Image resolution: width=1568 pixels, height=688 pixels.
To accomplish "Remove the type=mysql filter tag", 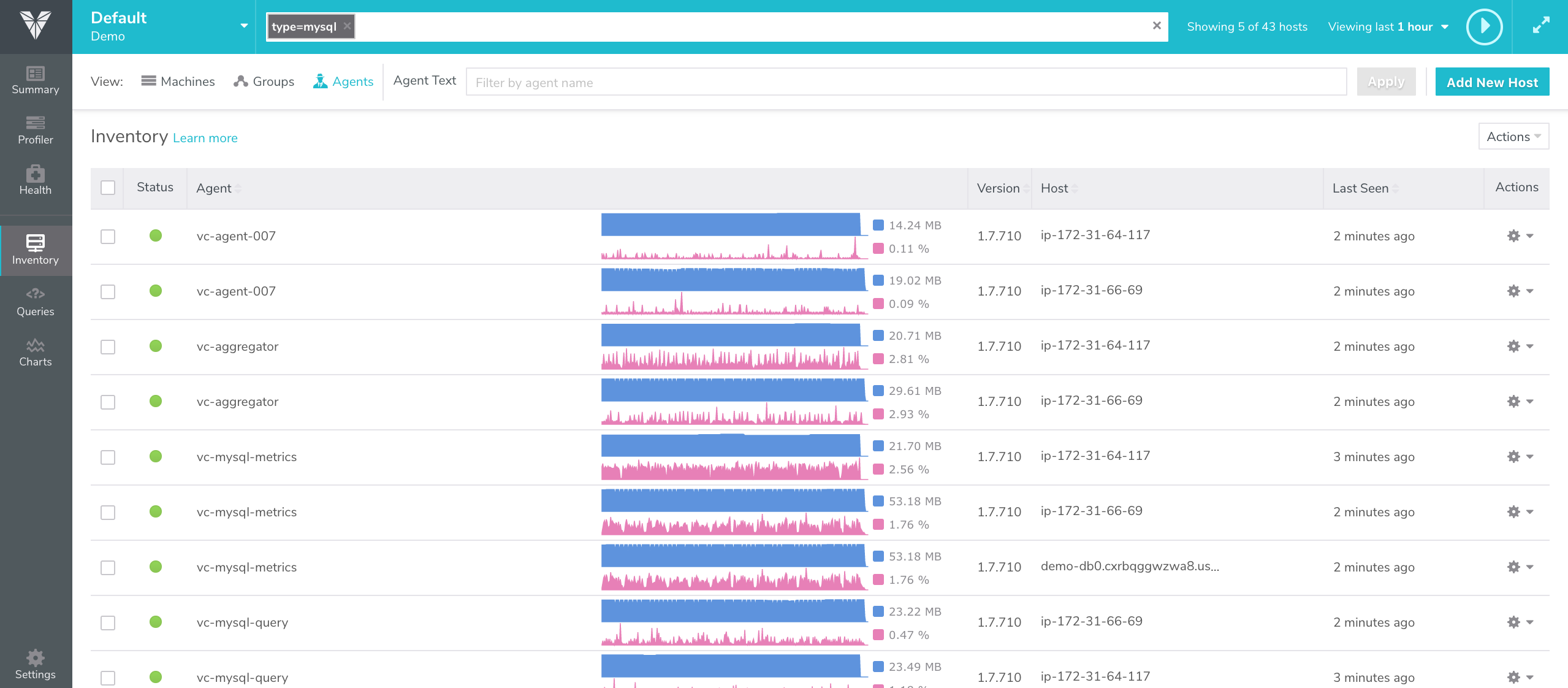I will coord(348,26).
